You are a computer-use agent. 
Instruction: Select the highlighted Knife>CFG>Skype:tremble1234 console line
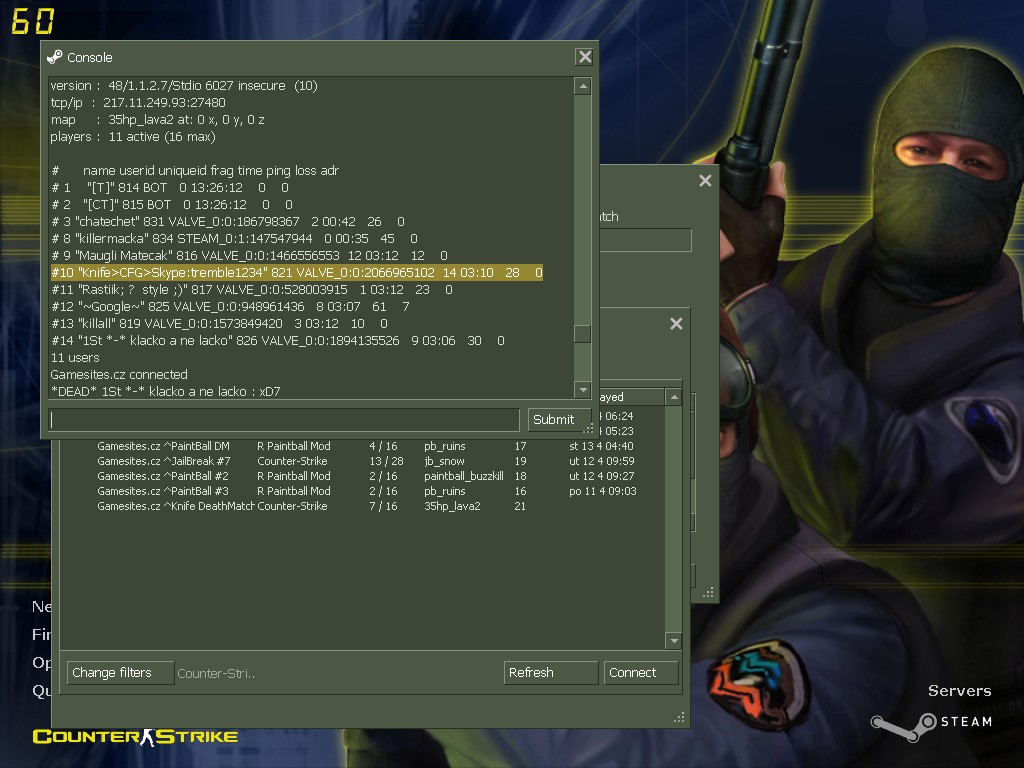point(296,272)
